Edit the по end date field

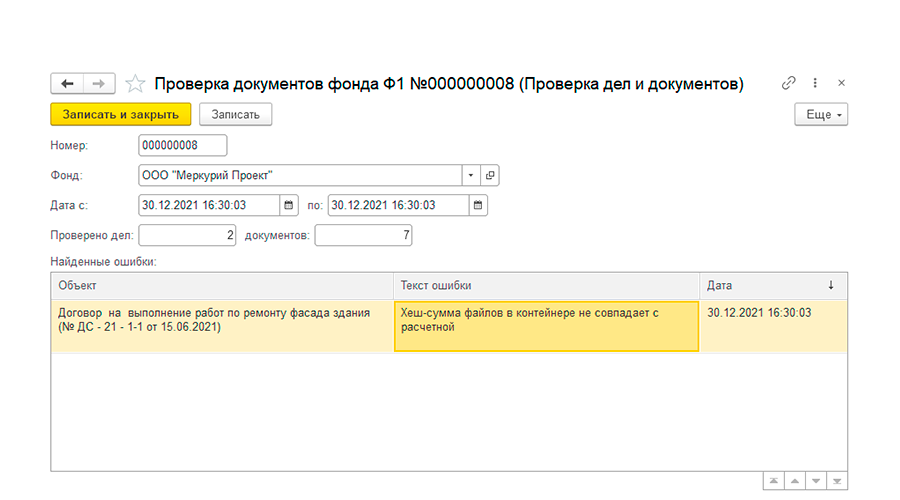(x=398, y=205)
